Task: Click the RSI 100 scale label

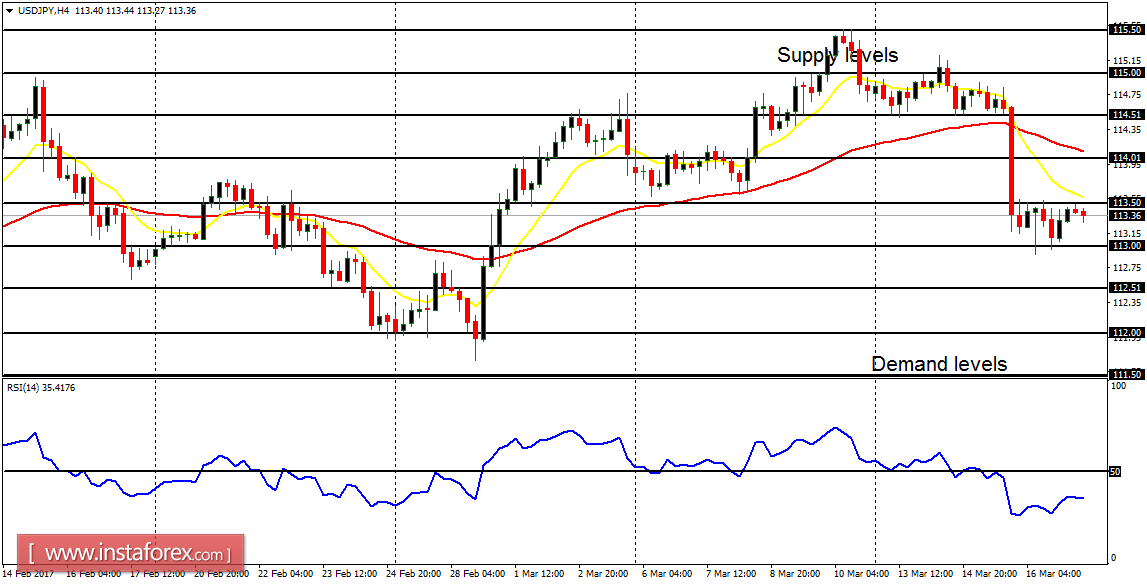Action: click(x=1118, y=385)
